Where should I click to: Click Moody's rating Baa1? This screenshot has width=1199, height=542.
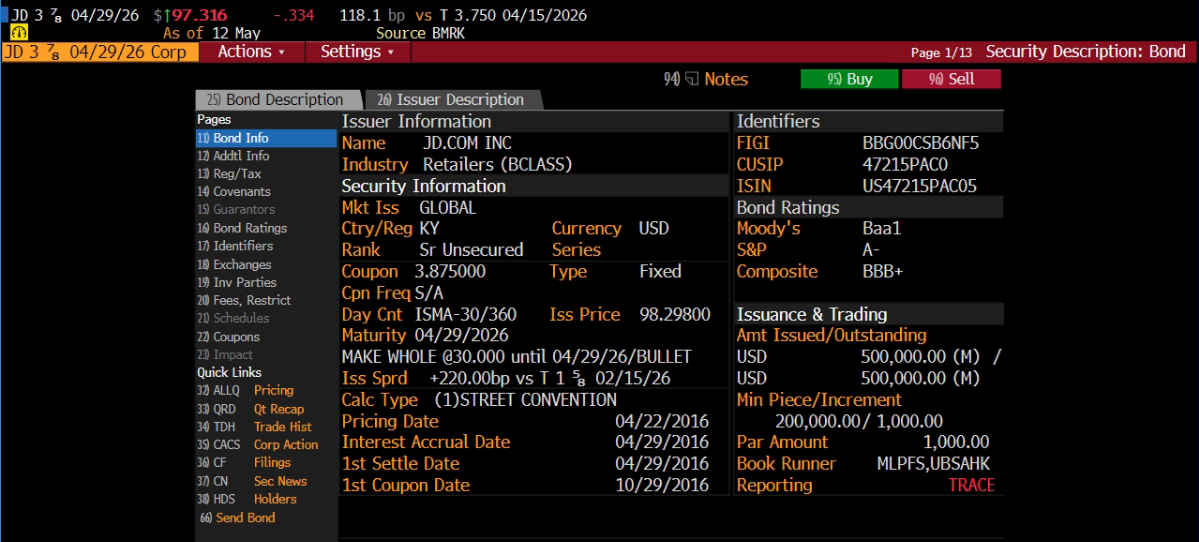point(882,229)
